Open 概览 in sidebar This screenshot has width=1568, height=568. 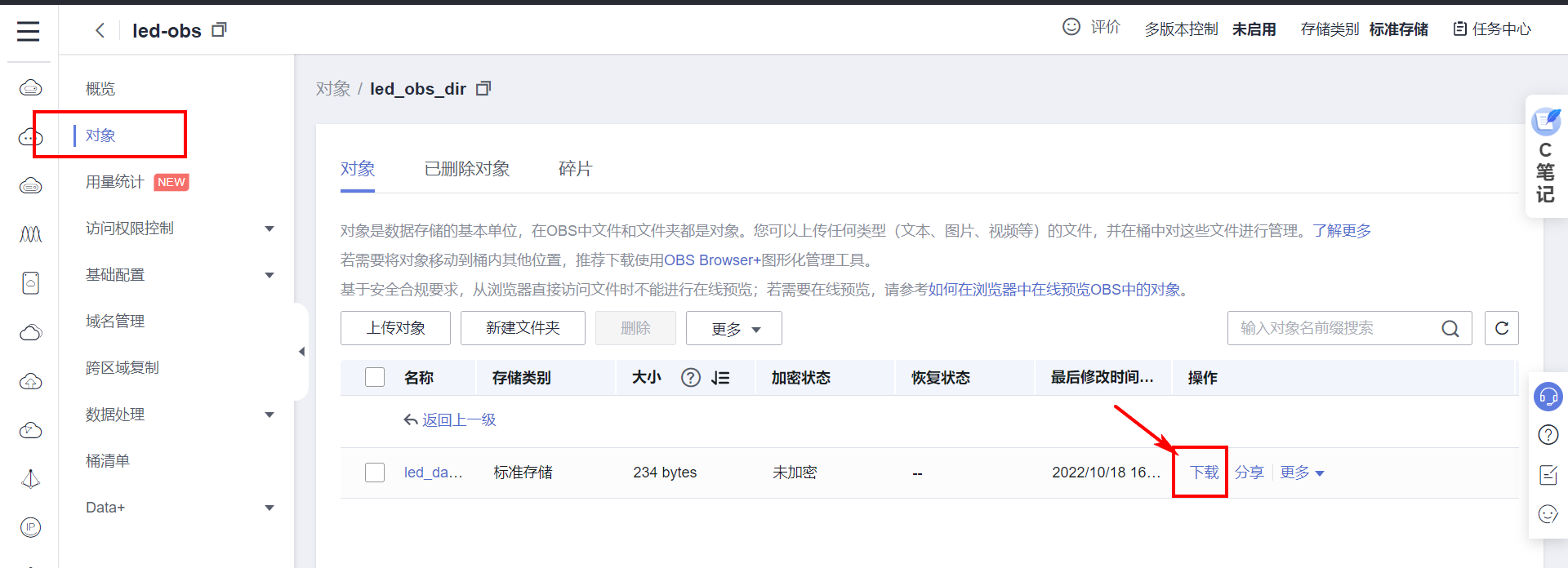pyautogui.click(x=100, y=89)
